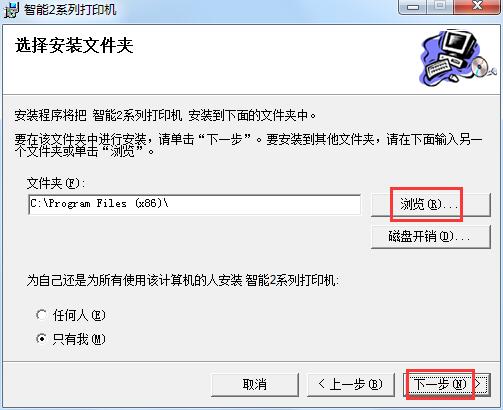Click the sentence starting 安装程序将把
This screenshot has height=410, width=503.
(165, 116)
